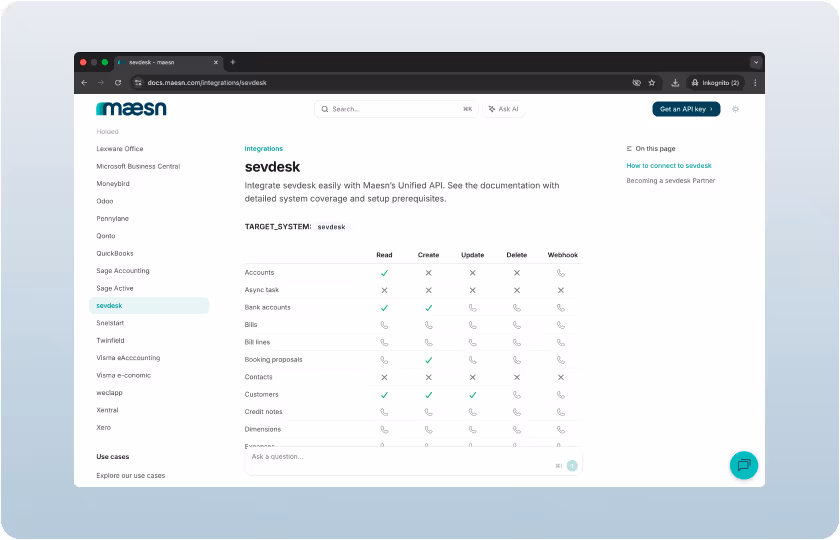Open Visma eAcccounting in sidebar

coord(128,357)
